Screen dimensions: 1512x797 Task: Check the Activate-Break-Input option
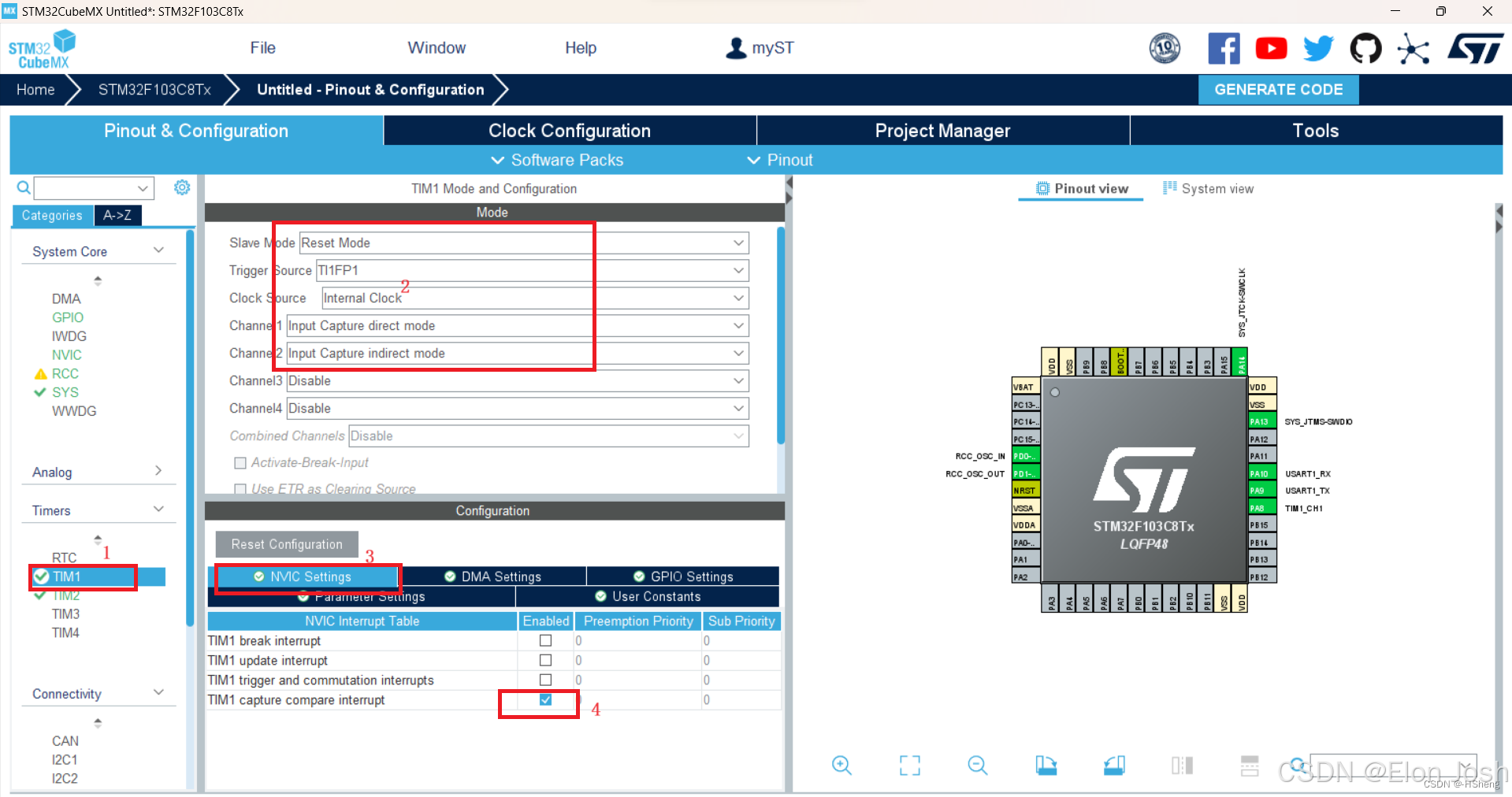coord(240,462)
